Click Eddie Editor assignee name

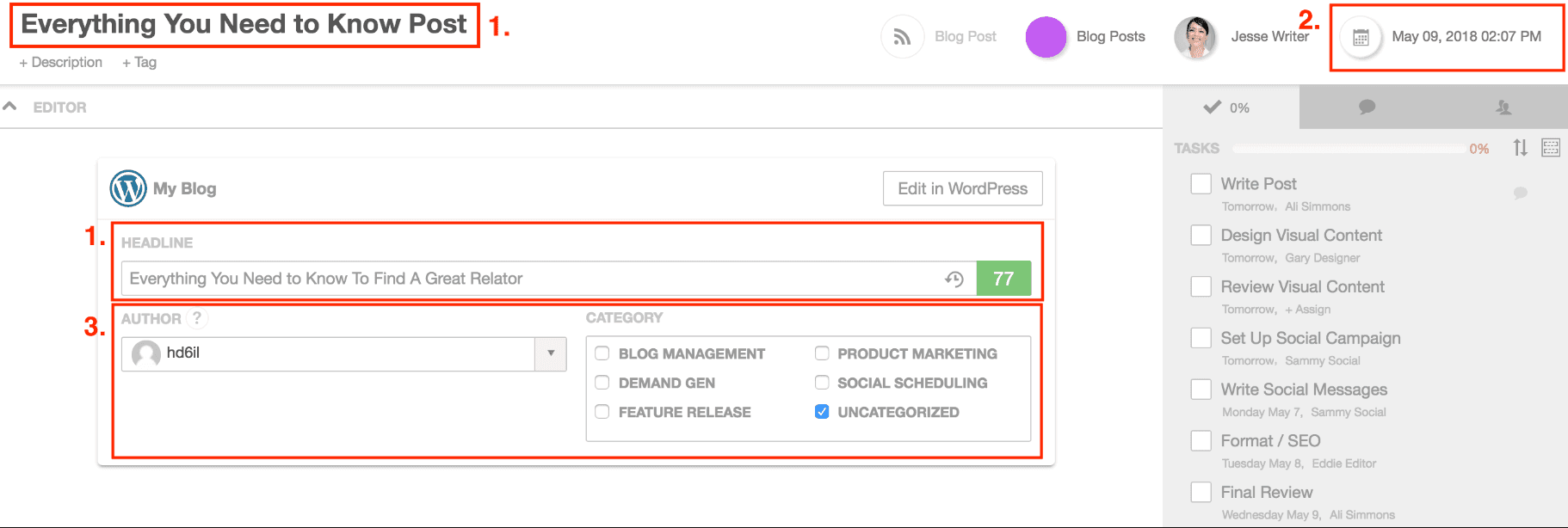pos(1344,464)
